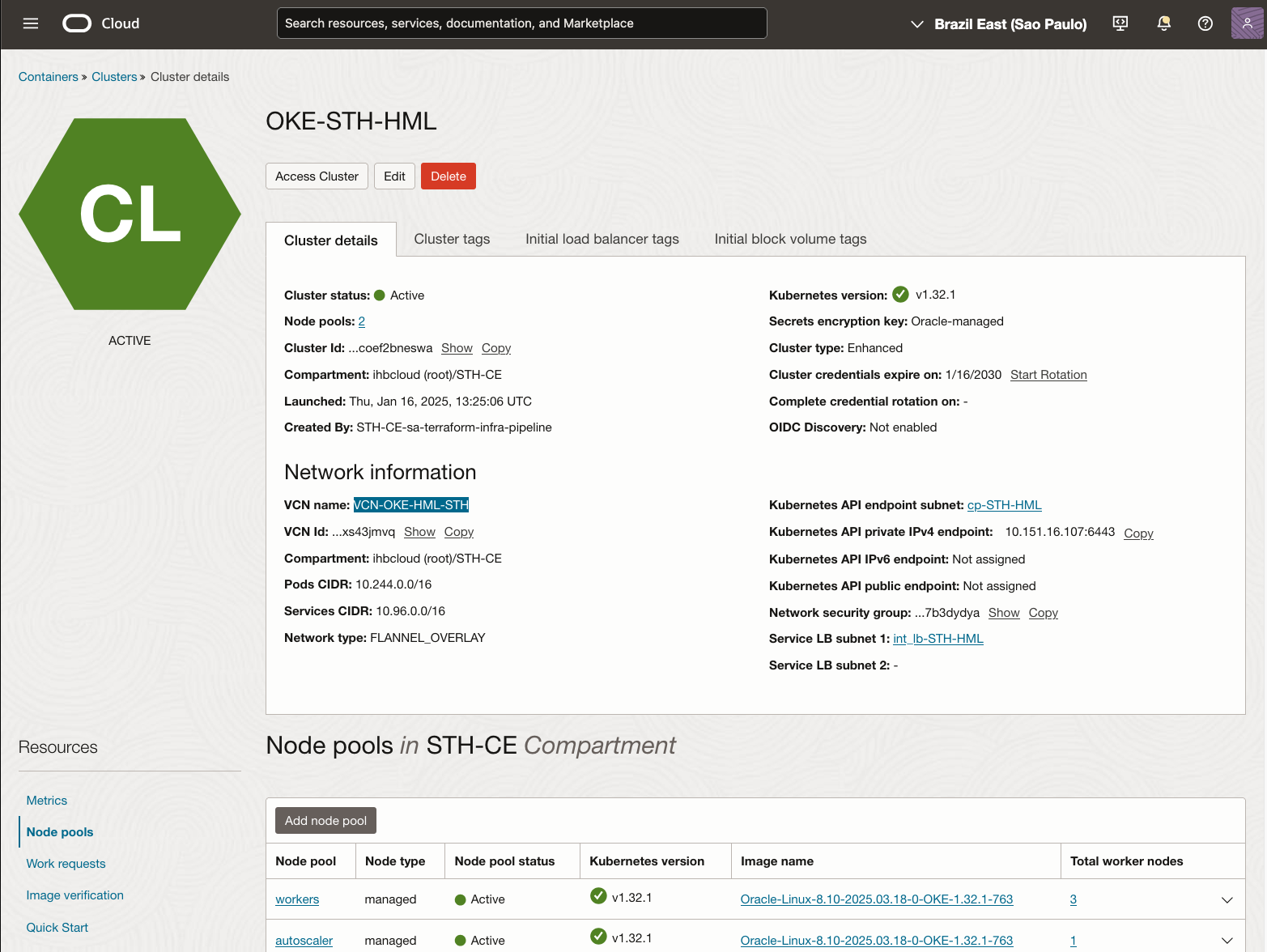Expand the region selector chevron
Viewport: 1267px width, 952px height.
click(918, 23)
